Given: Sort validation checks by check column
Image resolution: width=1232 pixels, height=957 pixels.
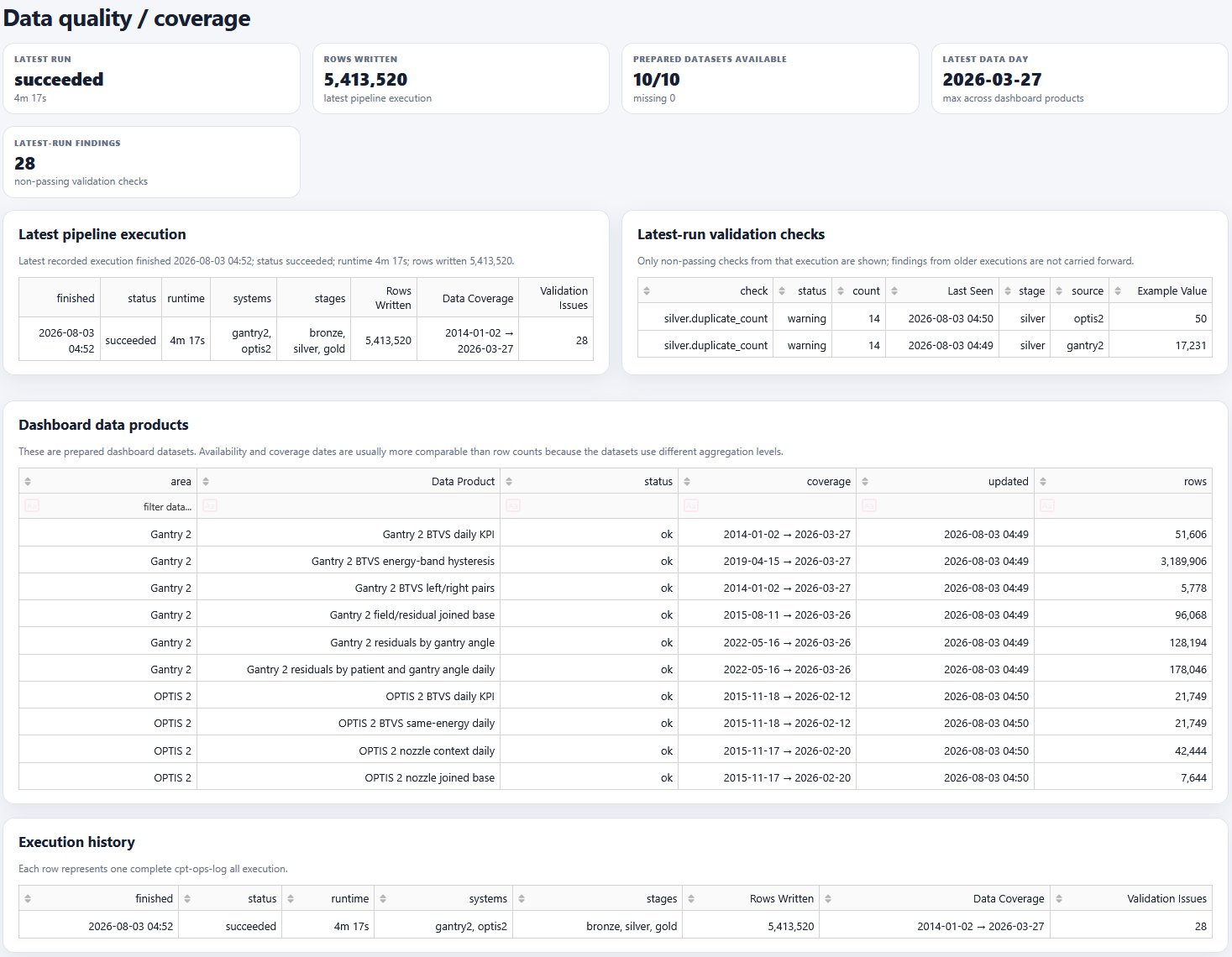Looking at the screenshot, I should [647, 291].
